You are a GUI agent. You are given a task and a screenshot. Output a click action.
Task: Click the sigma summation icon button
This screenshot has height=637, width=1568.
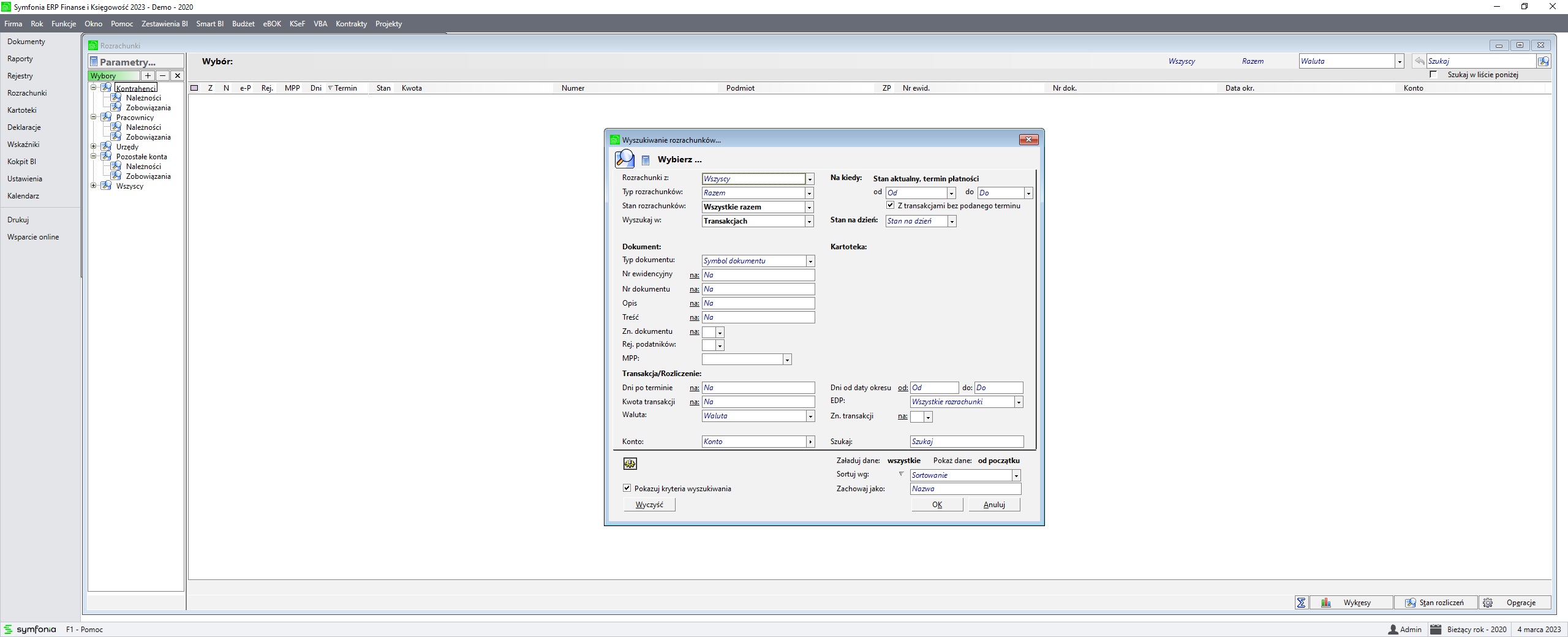(x=1302, y=603)
